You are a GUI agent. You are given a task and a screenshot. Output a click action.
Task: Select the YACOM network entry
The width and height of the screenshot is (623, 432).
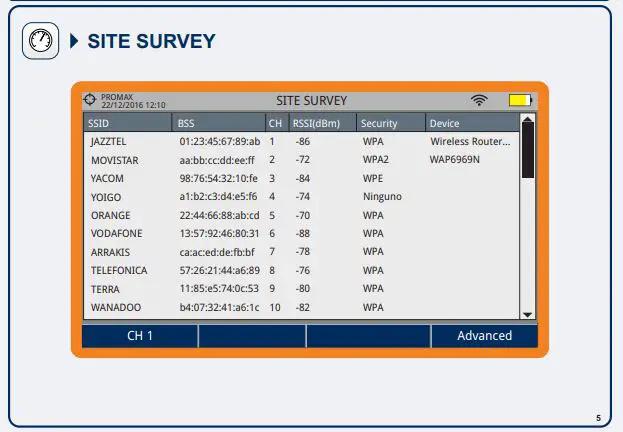[301, 178]
